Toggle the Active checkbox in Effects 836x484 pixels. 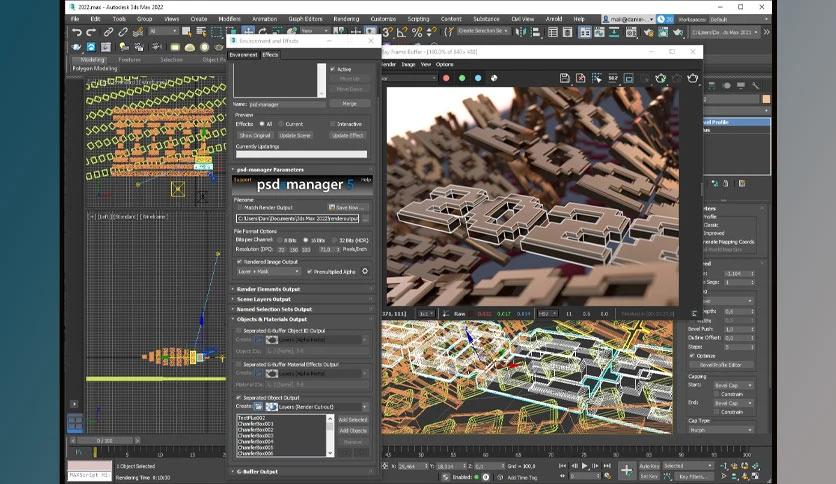(x=333, y=69)
